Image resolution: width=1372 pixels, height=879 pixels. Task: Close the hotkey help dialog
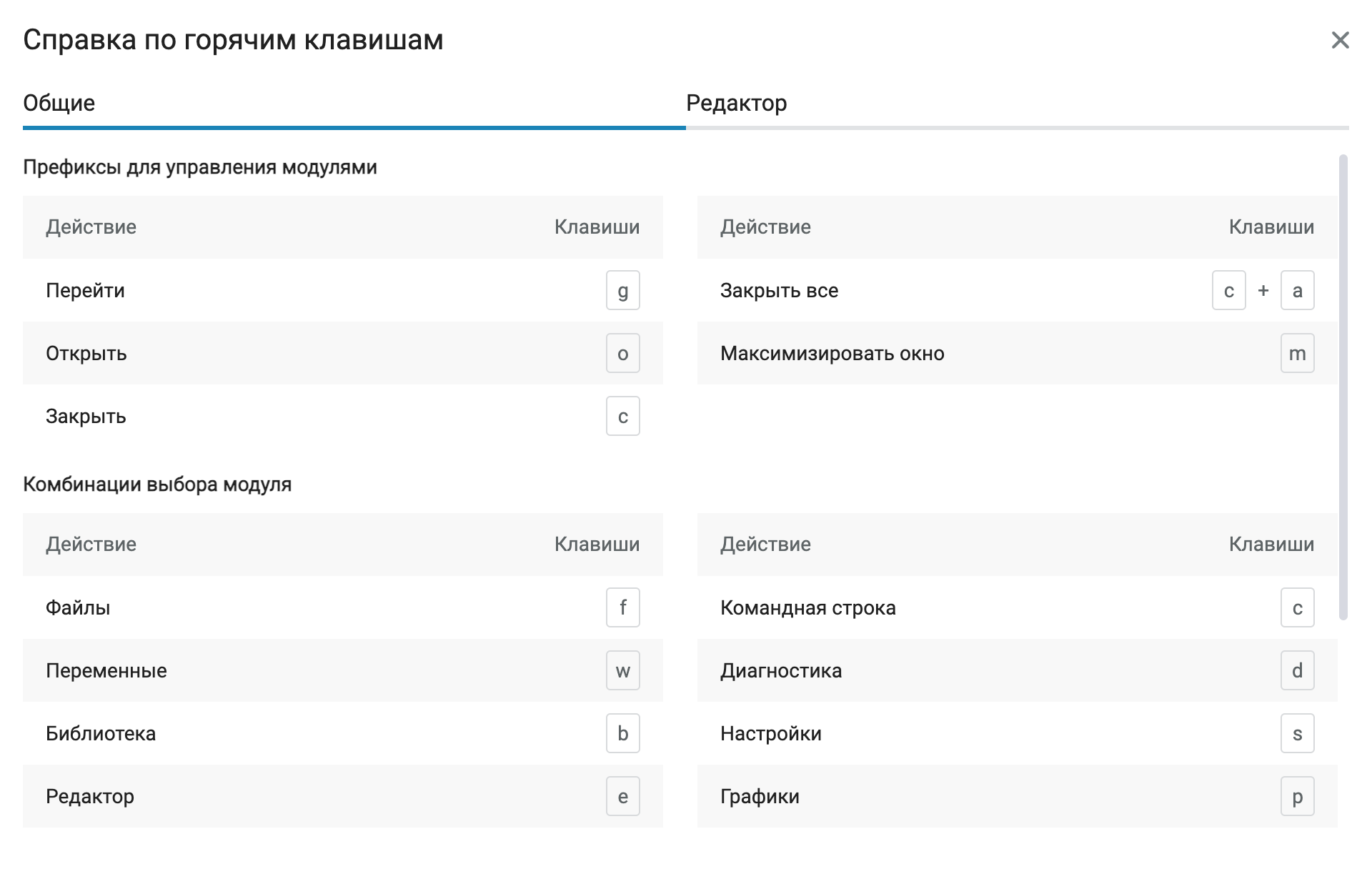(x=1340, y=40)
